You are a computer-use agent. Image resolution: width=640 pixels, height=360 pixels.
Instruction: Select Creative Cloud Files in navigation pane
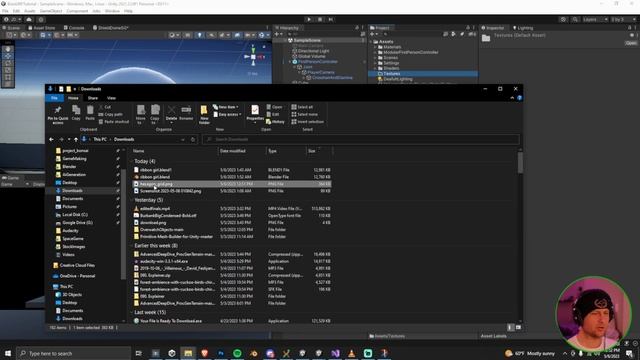(x=77, y=265)
